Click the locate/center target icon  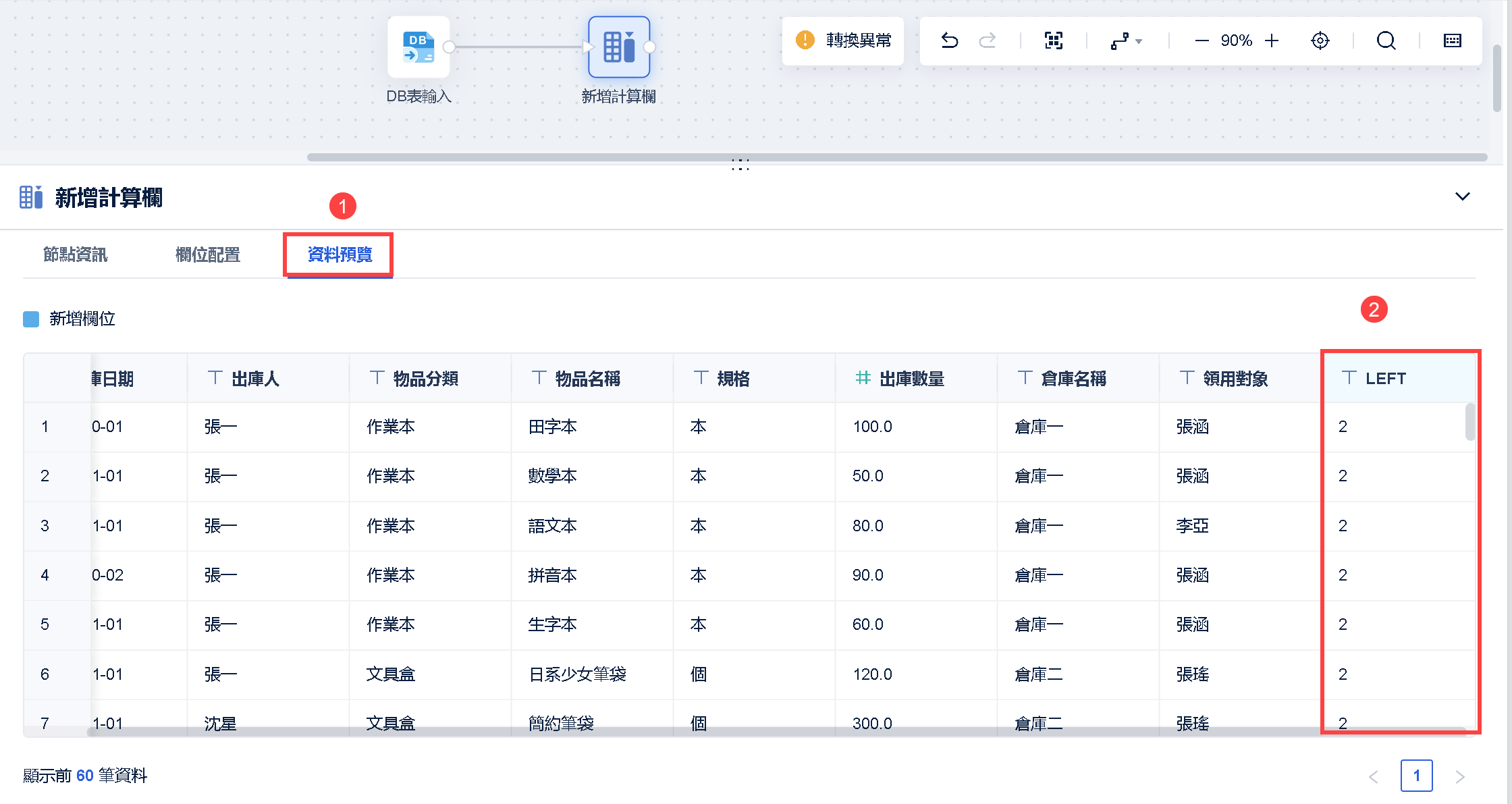tap(1320, 41)
